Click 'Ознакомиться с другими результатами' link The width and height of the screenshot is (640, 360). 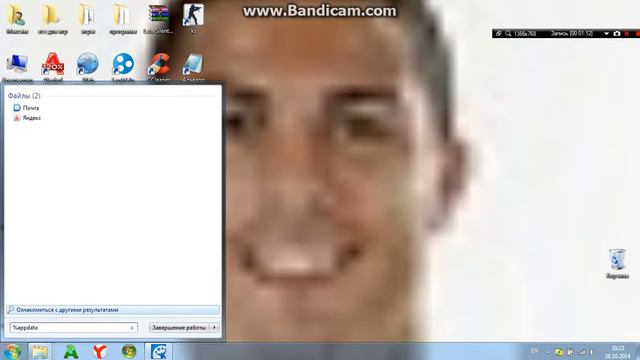coord(113,310)
